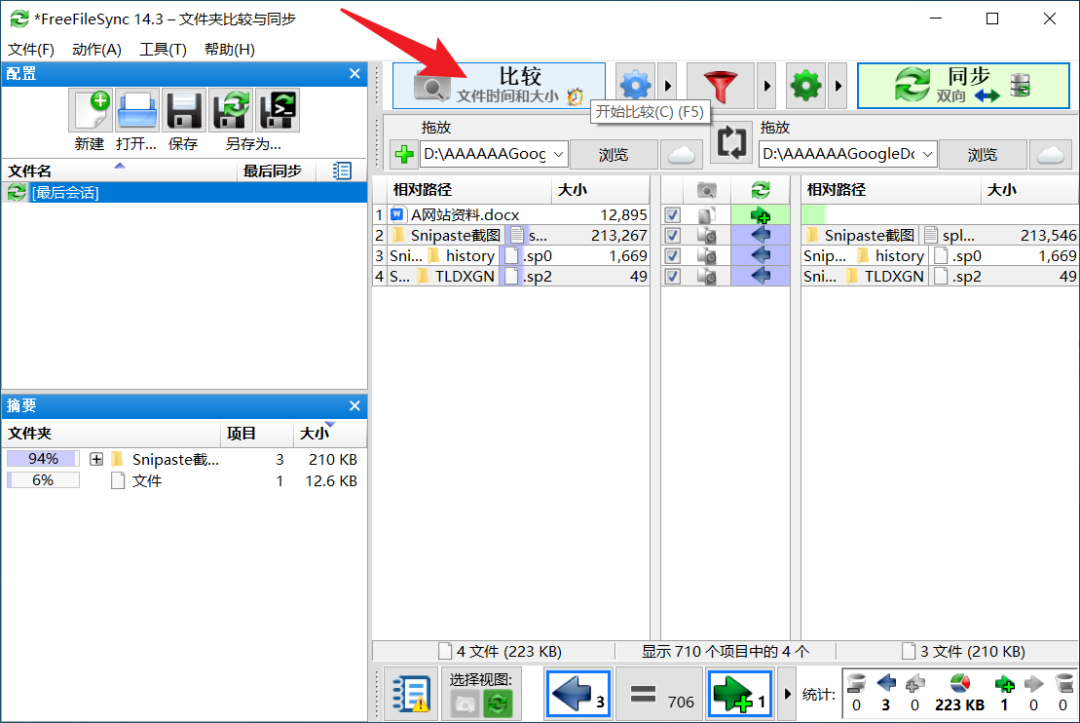The width and height of the screenshot is (1080, 723).
Task: Click the category column header magnifier icon
Action: [707, 189]
